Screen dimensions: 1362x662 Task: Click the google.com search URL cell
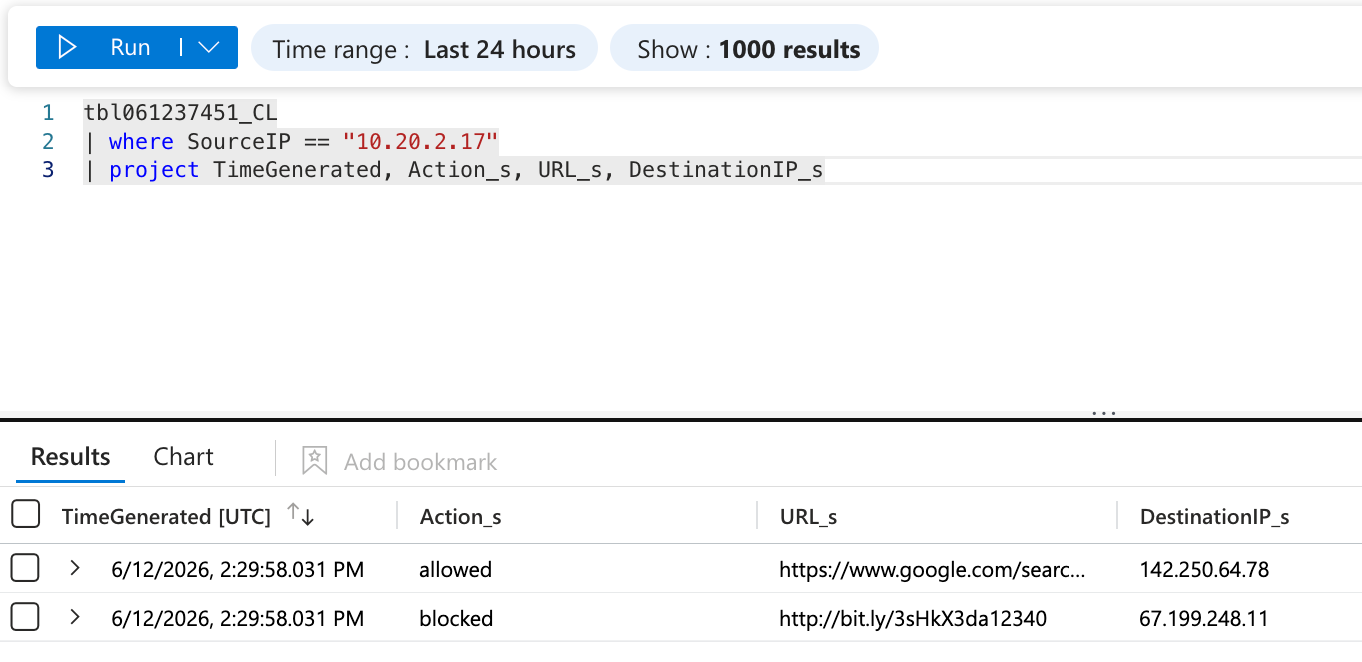tap(932, 569)
